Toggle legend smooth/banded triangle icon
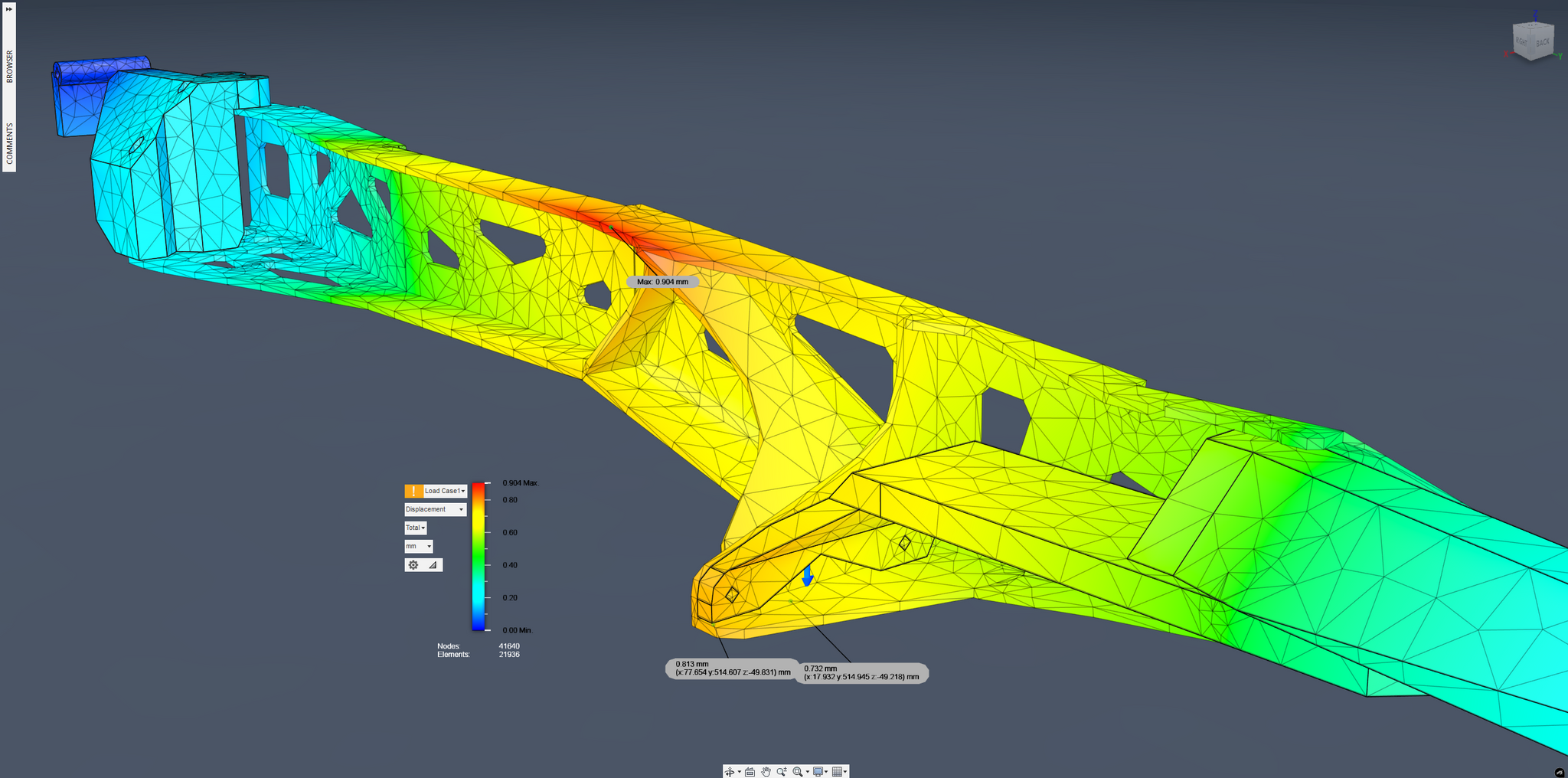 tap(433, 565)
